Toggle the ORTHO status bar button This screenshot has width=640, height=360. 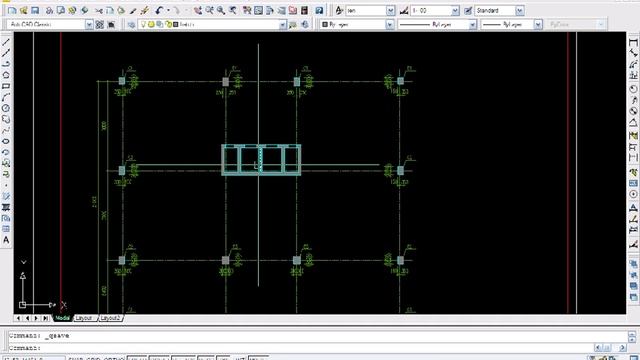[x=114, y=358]
